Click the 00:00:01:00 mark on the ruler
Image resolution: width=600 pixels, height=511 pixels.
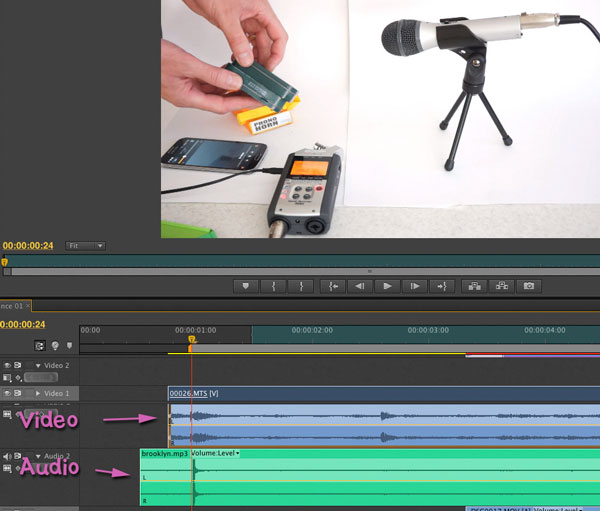click(196, 330)
